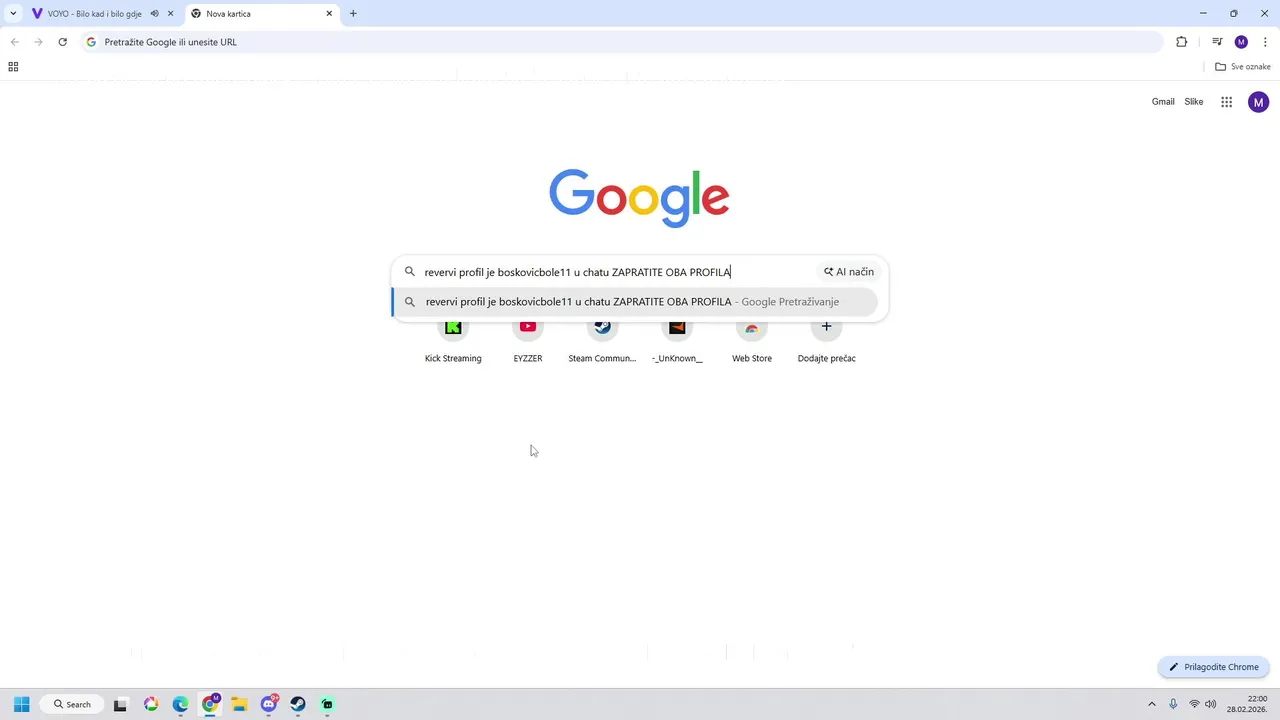
Task: Open the Chrome profile avatar in toolbar
Action: (x=1241, y=42)
